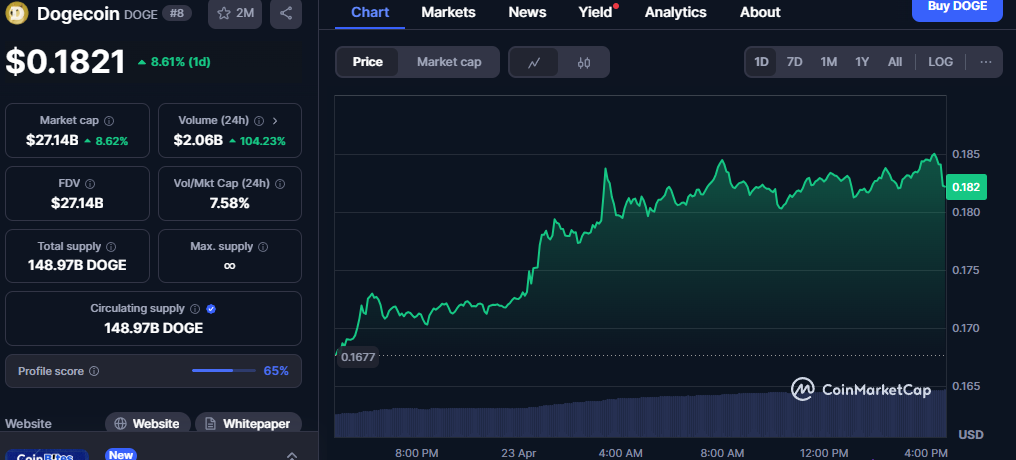Collapse the bottom banner with chevron

click(292, 455)
